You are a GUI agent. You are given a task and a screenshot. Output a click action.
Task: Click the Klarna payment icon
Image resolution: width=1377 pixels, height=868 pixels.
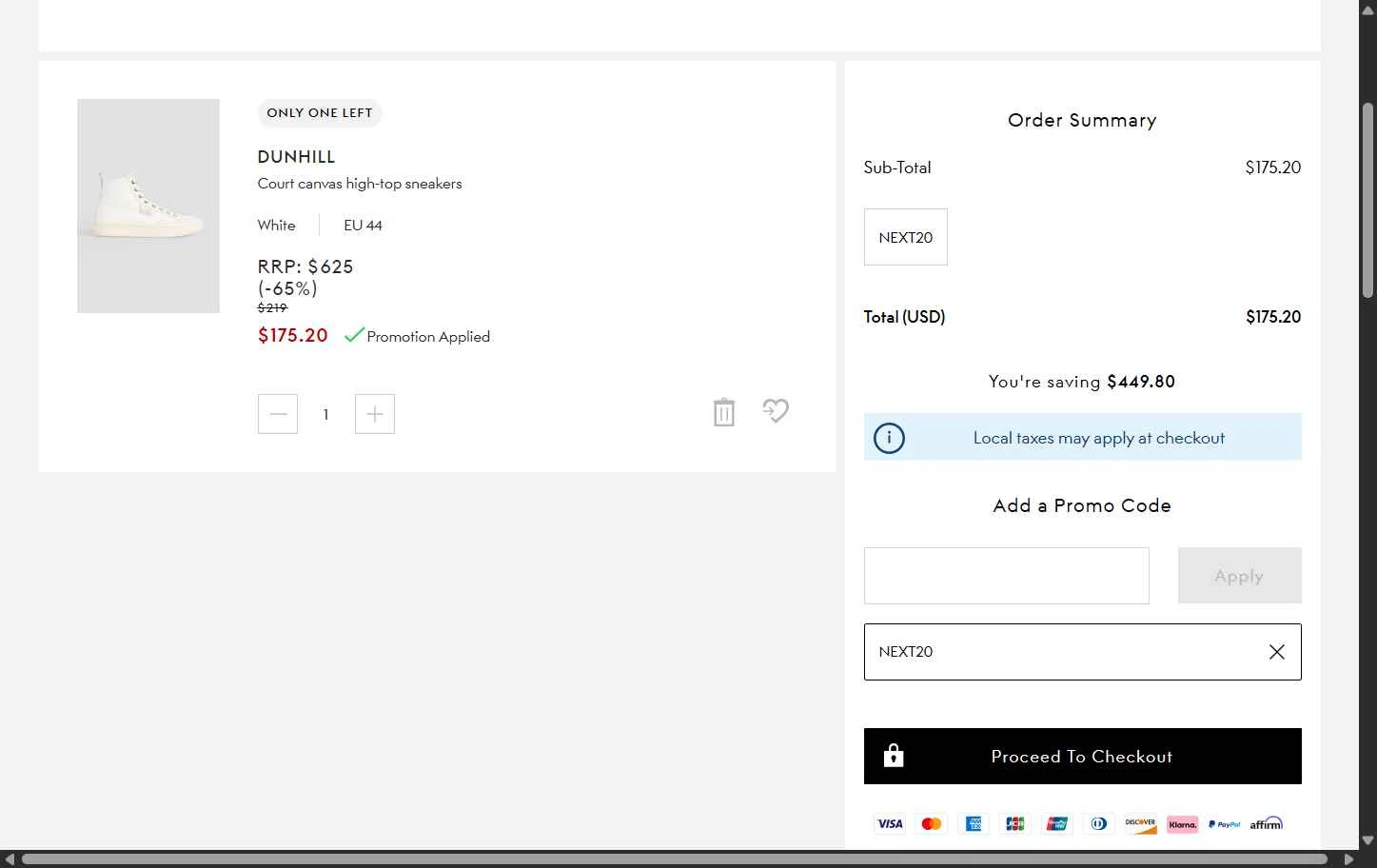point(1182,824)
